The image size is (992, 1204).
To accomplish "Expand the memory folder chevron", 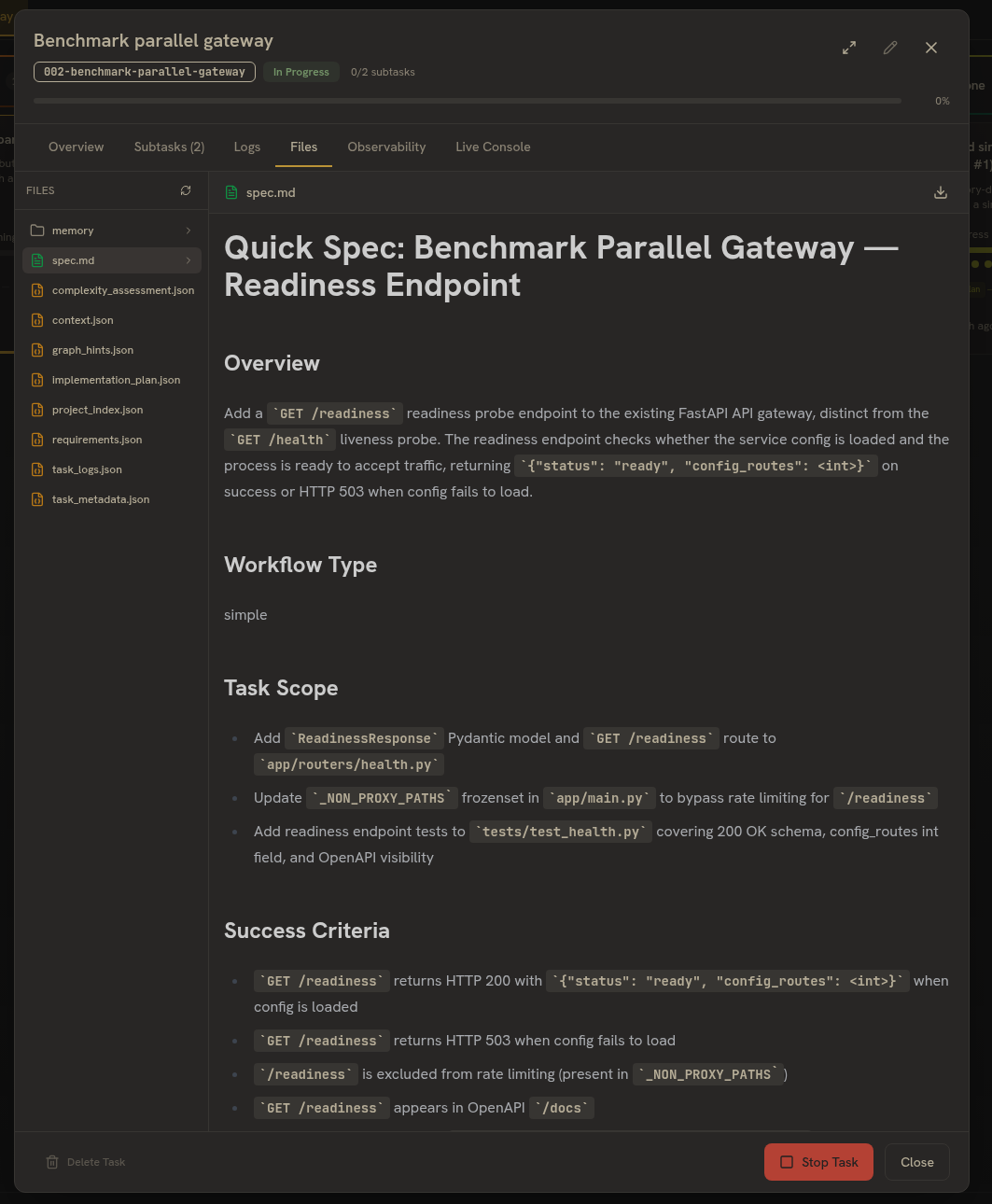I will point(189,231).
